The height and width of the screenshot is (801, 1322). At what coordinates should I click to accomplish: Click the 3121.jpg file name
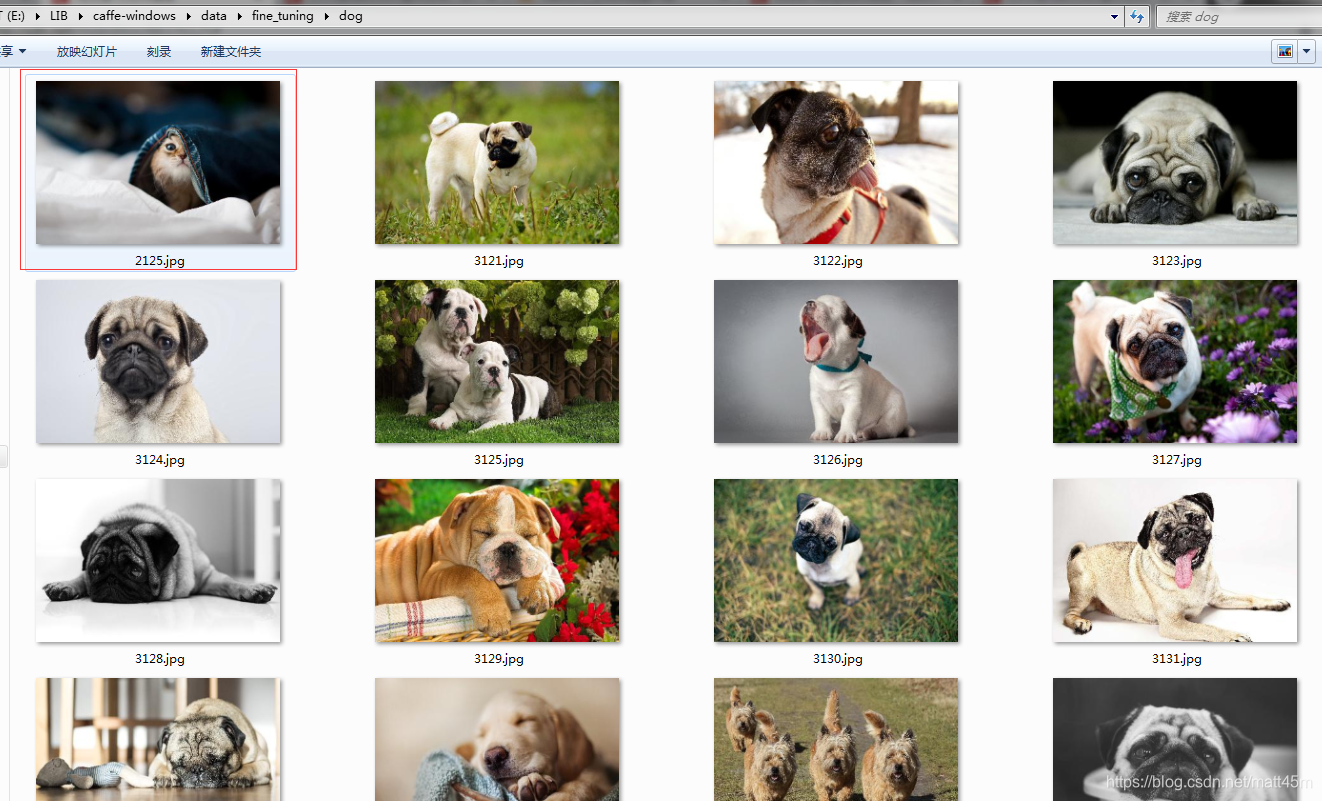[499, 261]
